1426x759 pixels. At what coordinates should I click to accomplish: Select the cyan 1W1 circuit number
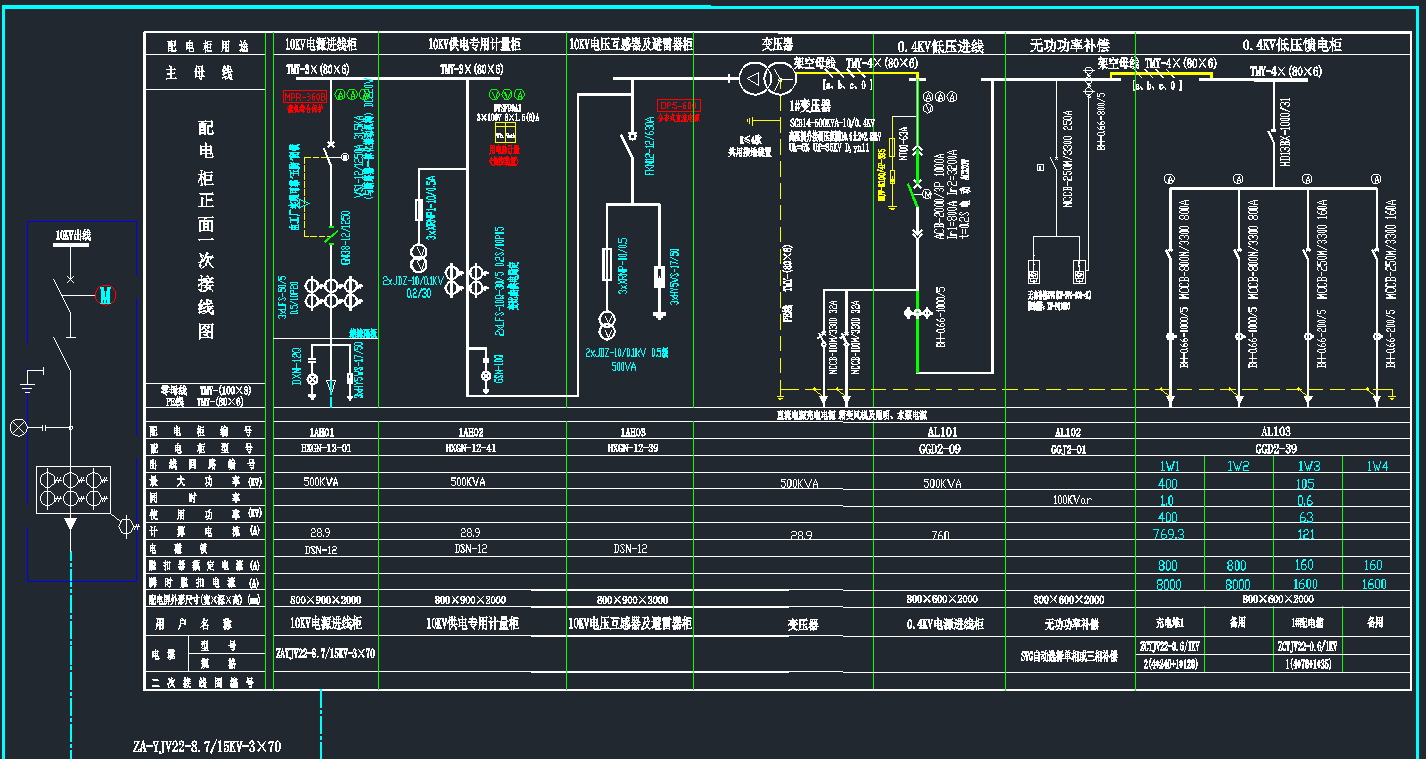1169,466
